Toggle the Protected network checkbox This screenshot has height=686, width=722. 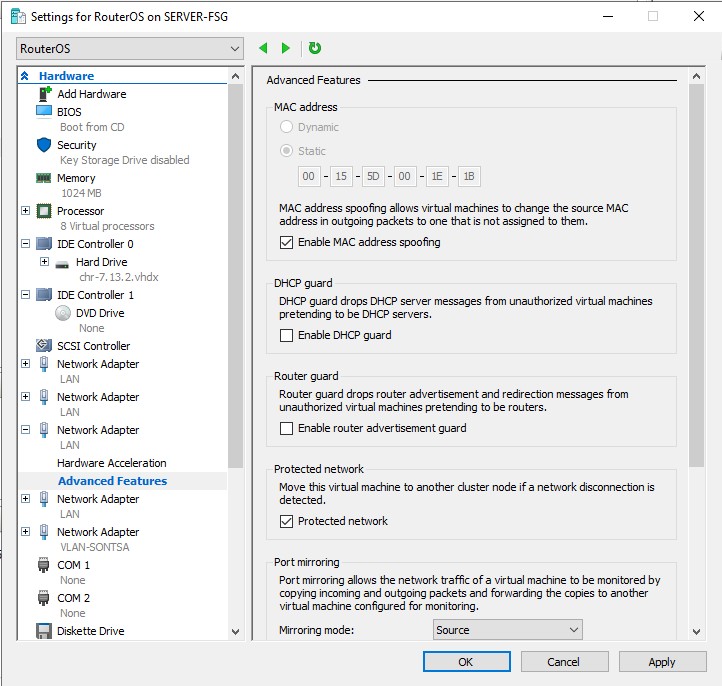tap(286, 521)
